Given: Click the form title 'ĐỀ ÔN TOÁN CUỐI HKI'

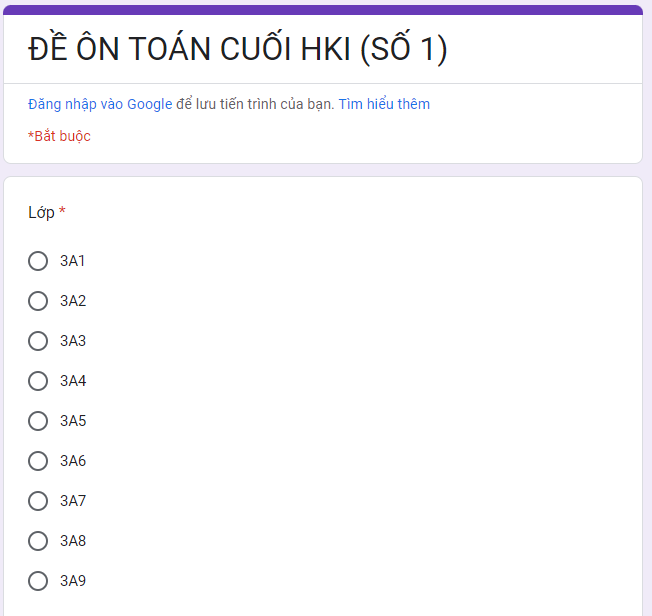Looking at the screenshot, I should point(237,49).
